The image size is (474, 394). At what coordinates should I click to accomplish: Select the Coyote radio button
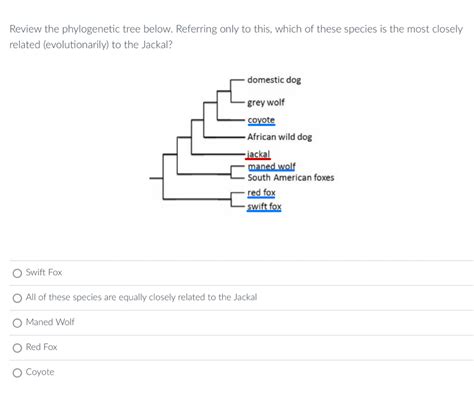click(17, 373)
